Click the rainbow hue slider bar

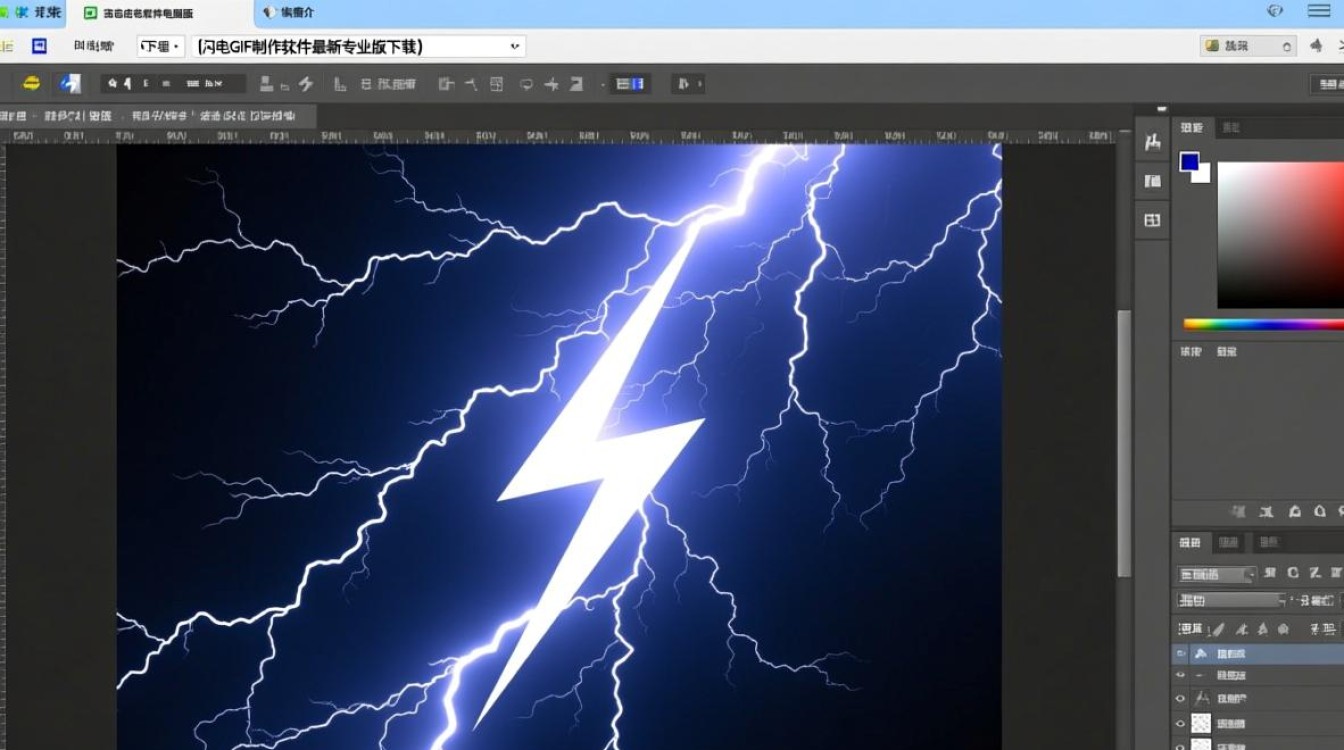coord(1263,324)
